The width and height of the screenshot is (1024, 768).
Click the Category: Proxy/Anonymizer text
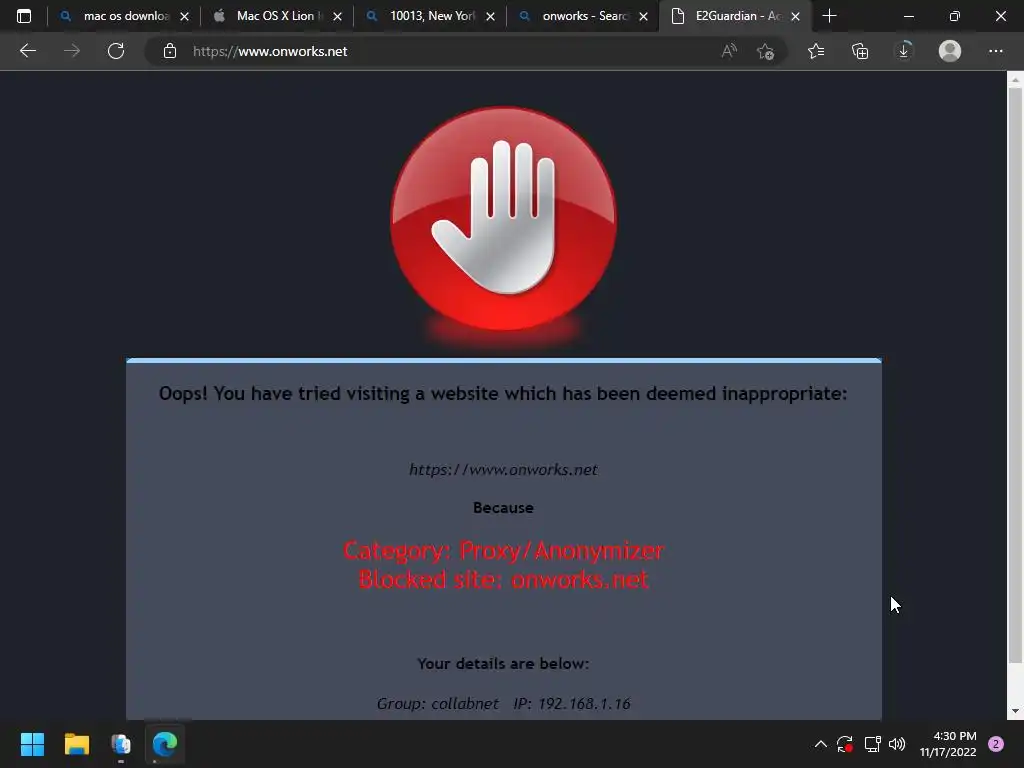[x=504, y=551]
